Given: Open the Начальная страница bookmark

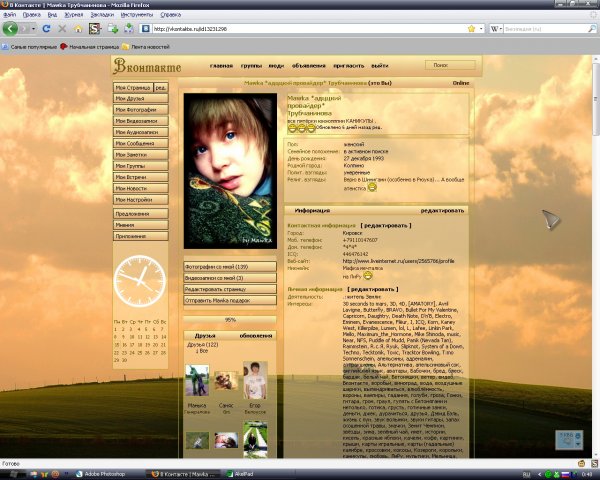Looking at the screenshot, I should (x=90, y=47).
